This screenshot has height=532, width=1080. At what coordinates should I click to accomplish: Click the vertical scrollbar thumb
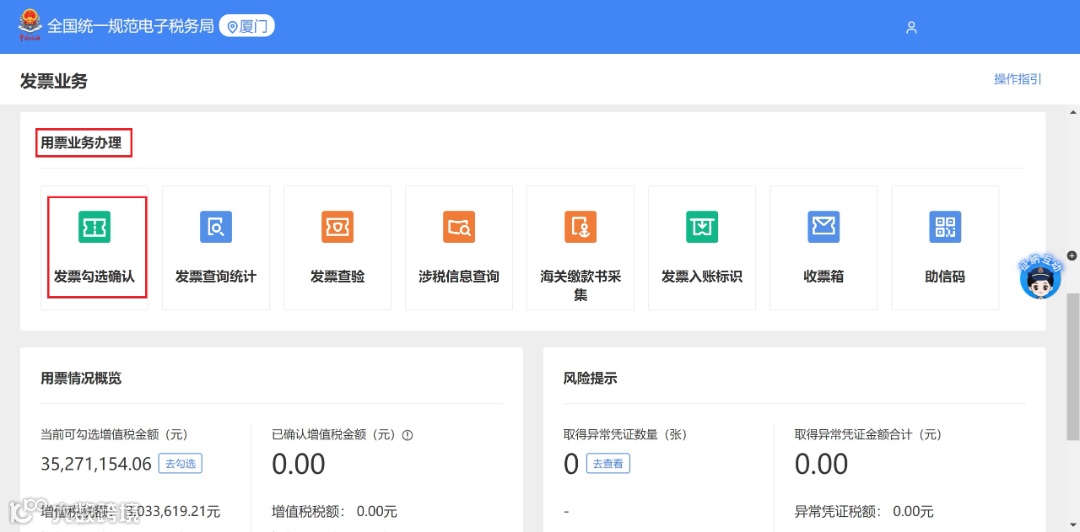click(1072, 366)
